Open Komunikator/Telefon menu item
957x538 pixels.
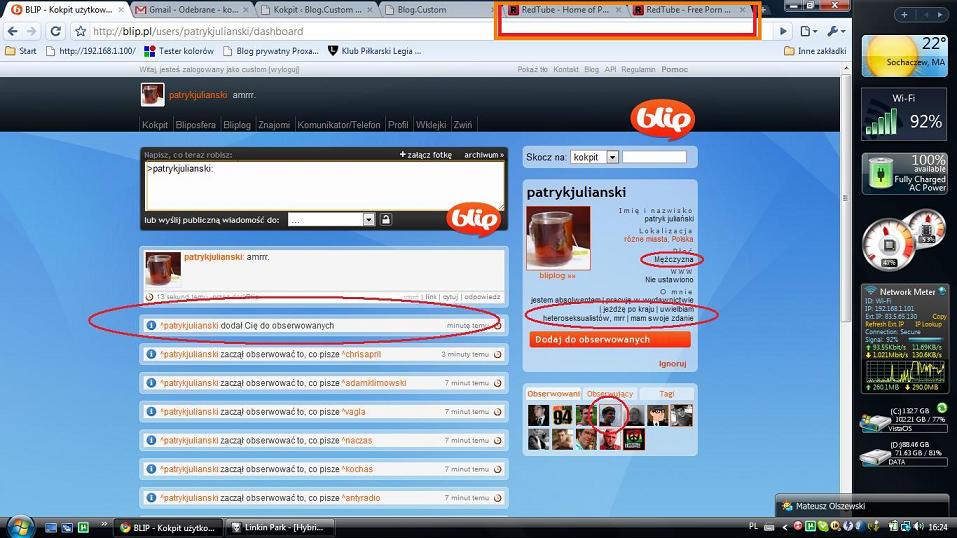339,125
